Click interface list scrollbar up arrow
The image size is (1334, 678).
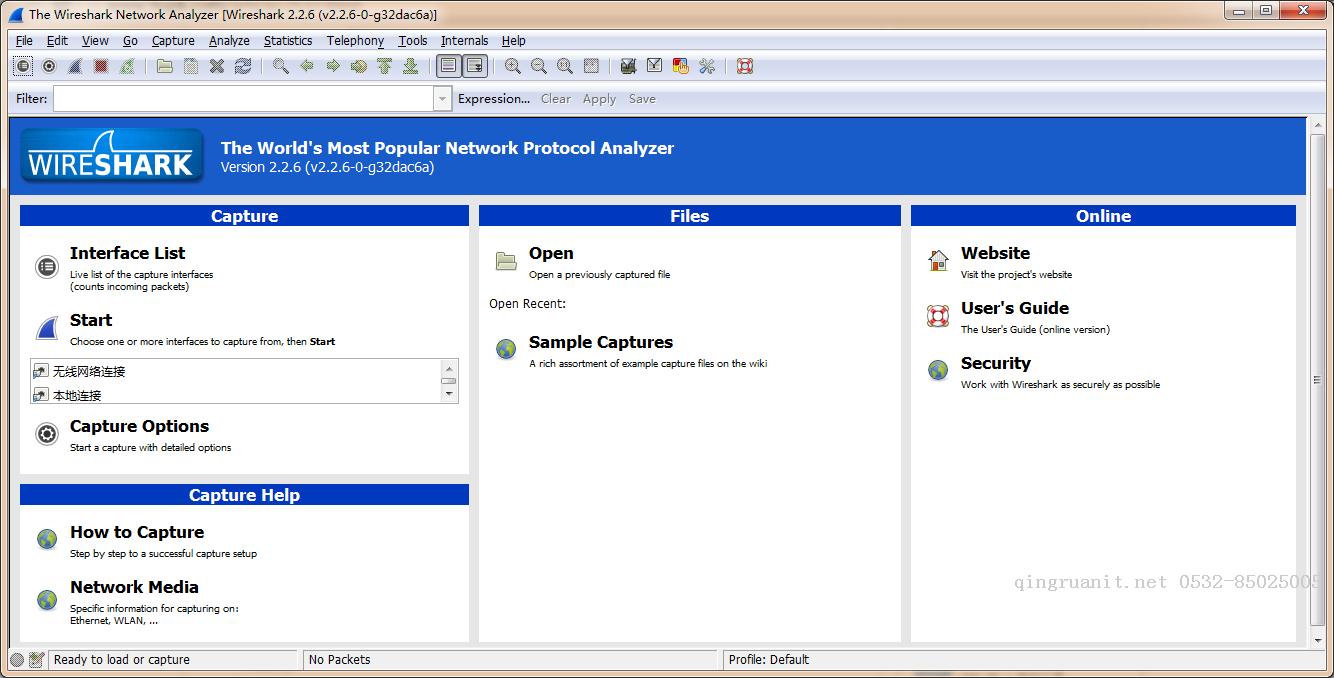[449, 368]
